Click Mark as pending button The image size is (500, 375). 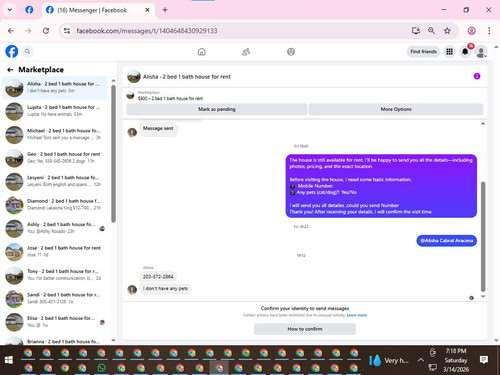pyautogui.click(x=217, y=109)
